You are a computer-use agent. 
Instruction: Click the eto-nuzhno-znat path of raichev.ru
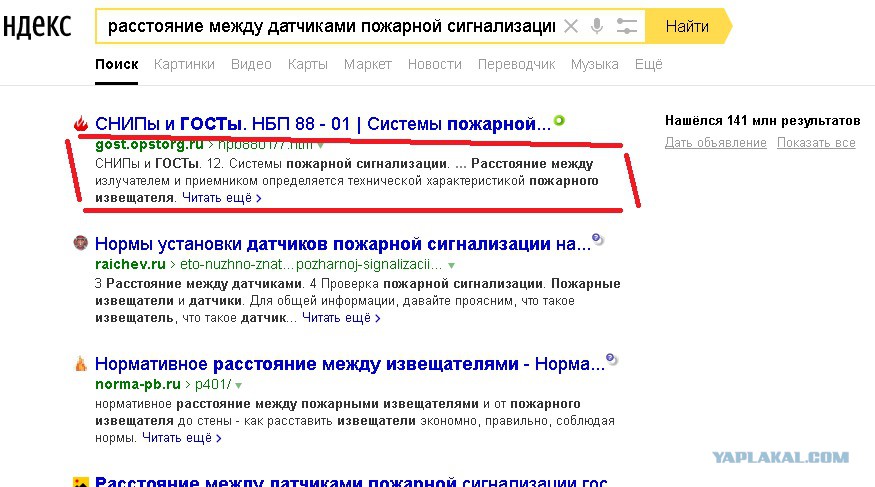tap(311, 264)
